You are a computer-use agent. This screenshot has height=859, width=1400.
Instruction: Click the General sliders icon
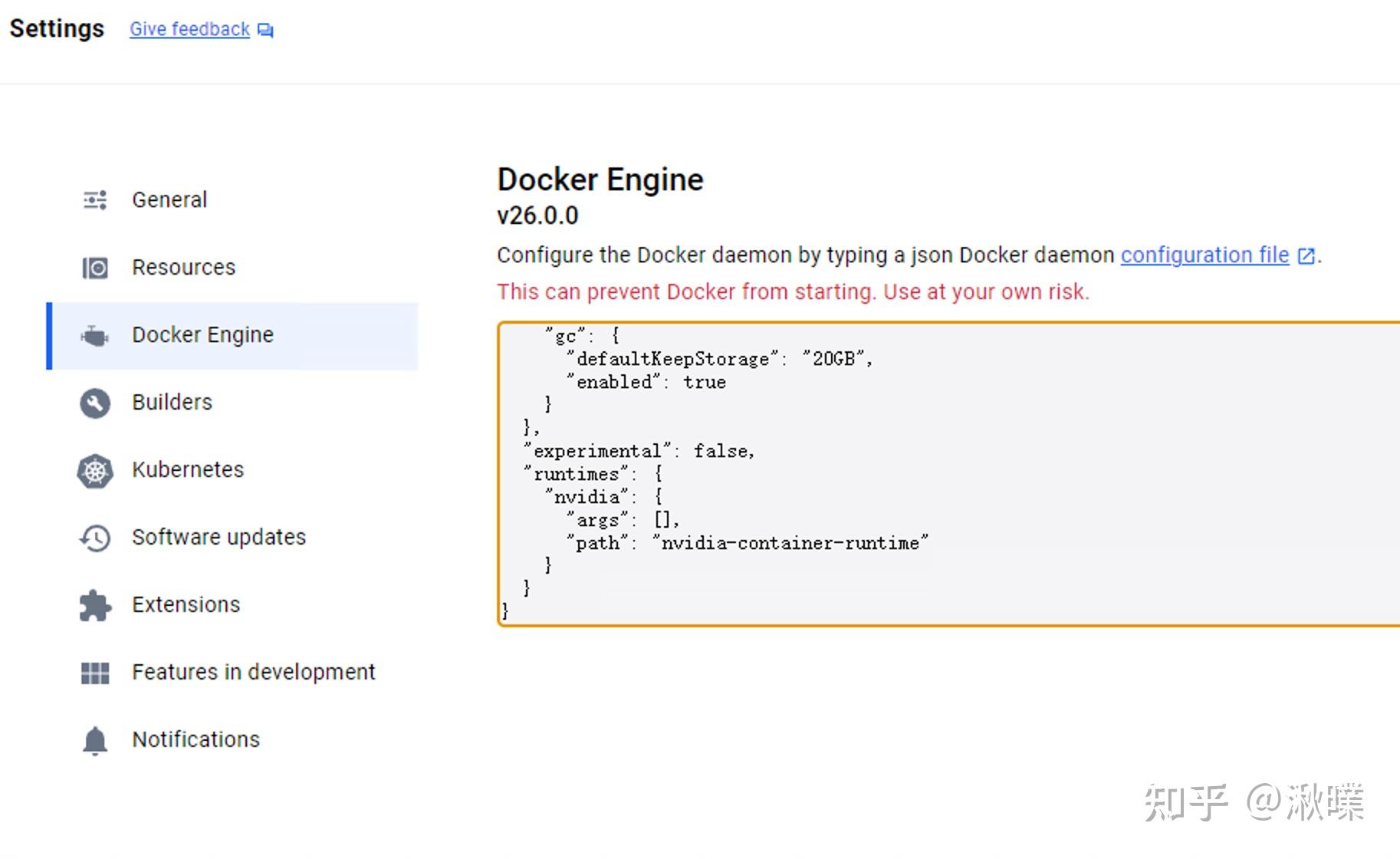click(x=95, y=200)
